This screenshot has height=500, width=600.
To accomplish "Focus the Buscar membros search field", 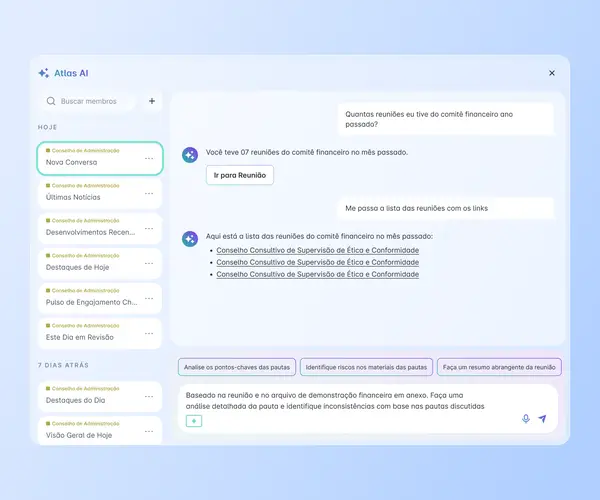I will pos(87,101).
